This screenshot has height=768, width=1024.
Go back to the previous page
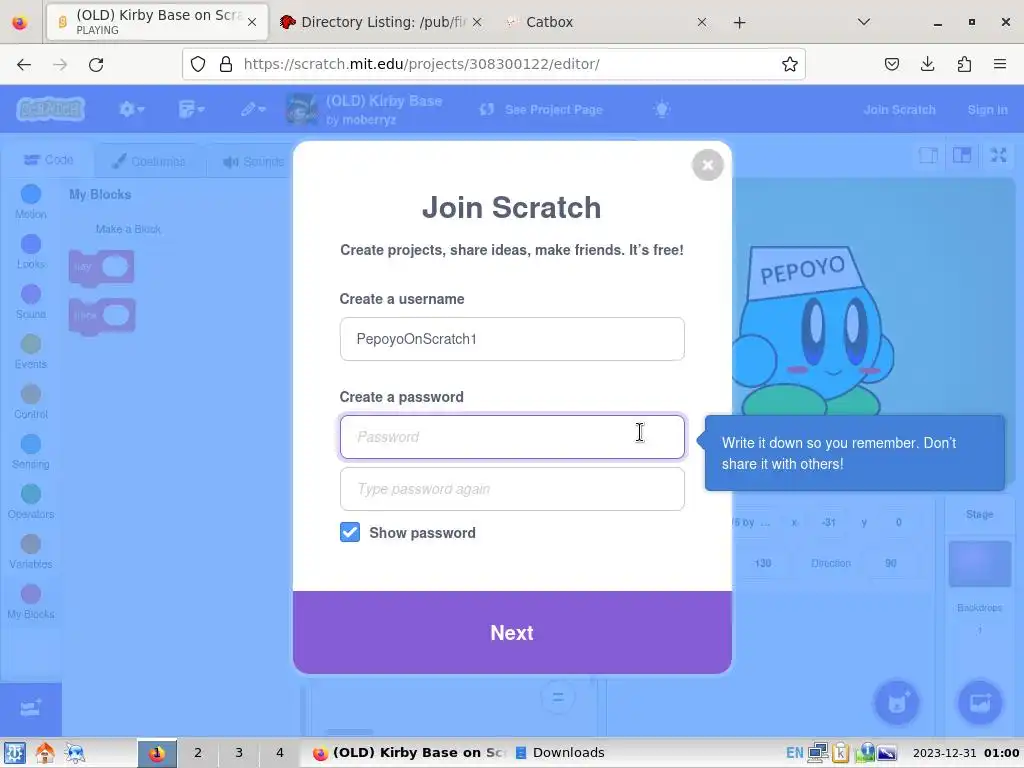point(24,64)
